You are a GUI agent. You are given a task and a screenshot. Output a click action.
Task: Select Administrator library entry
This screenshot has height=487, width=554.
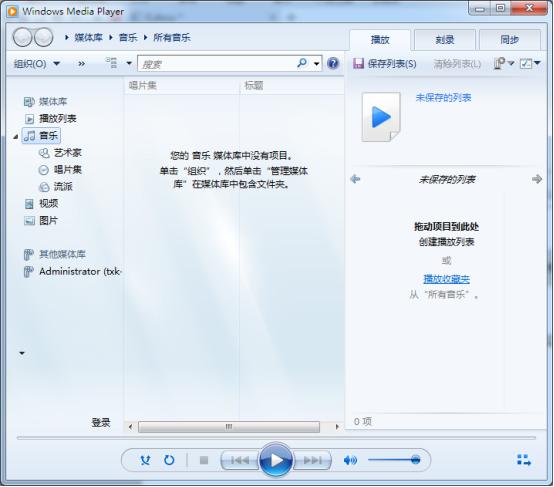72,271
